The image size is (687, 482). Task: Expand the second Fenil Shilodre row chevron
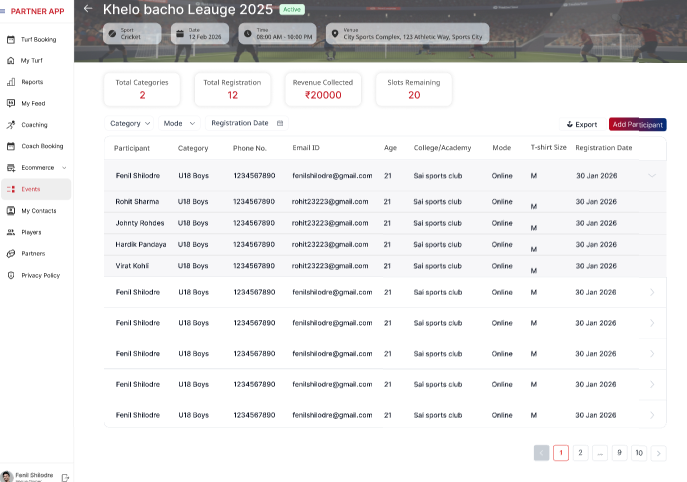pos(652,292)
